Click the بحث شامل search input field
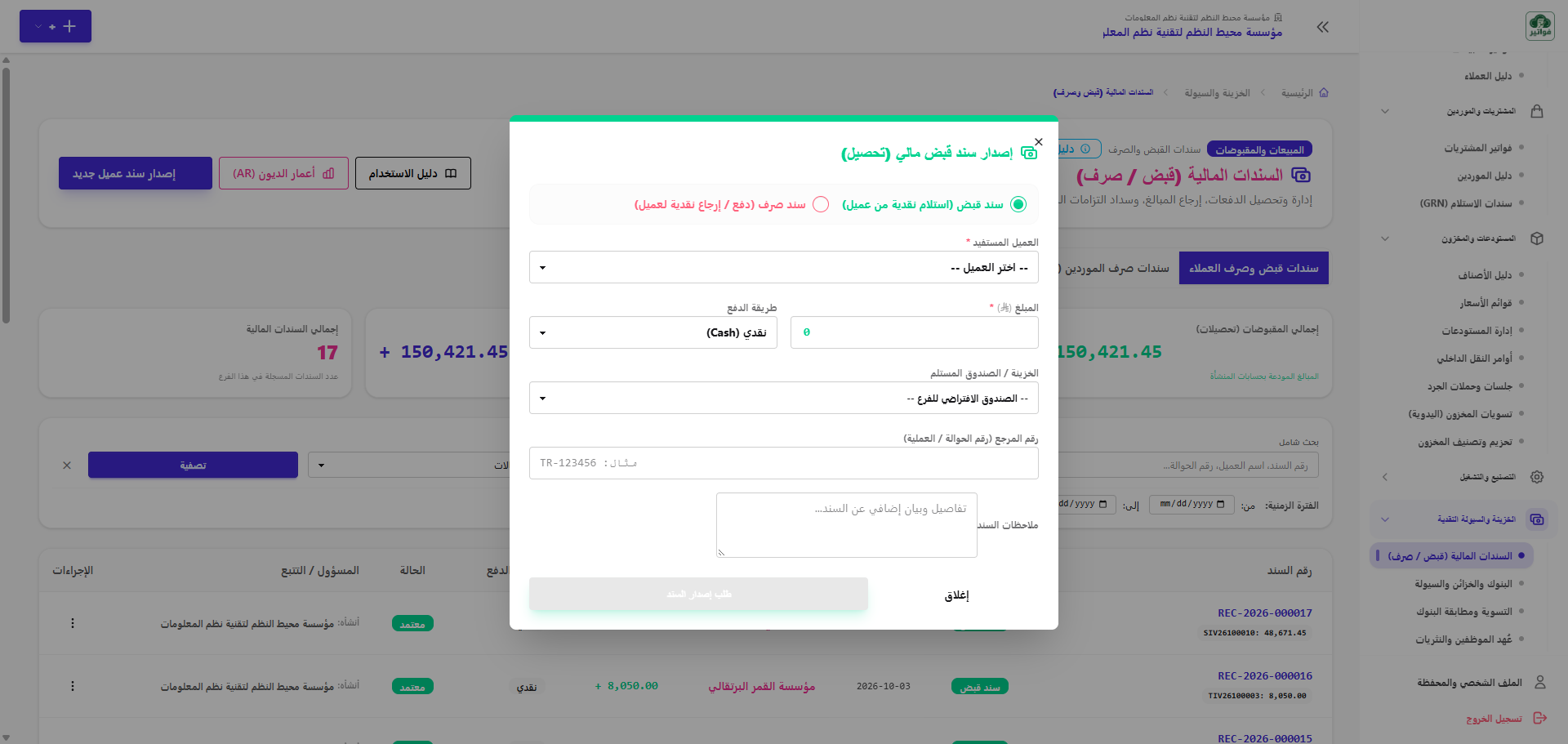The image size is (1568, 744). click(1188, 466)
